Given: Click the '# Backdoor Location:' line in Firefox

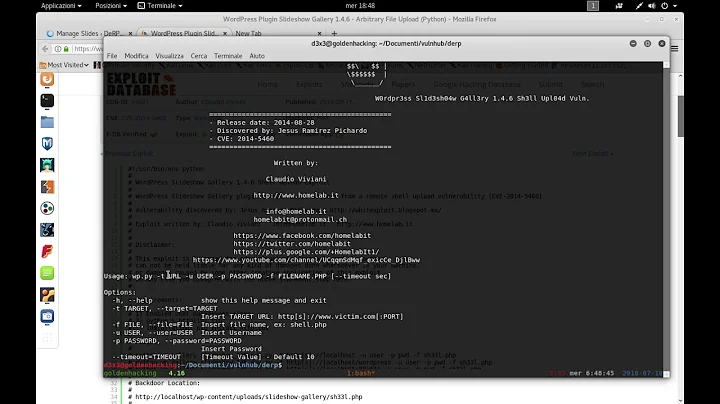Looking at the screenshot, I should click(x=164, y=383).
